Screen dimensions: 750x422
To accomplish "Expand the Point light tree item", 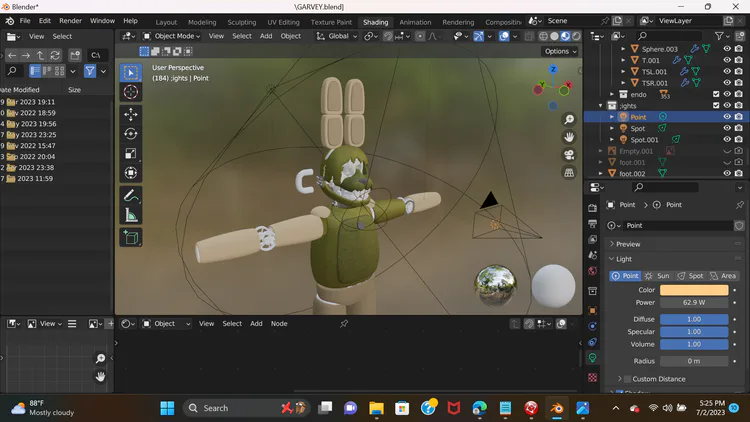I will click(612, 117).
